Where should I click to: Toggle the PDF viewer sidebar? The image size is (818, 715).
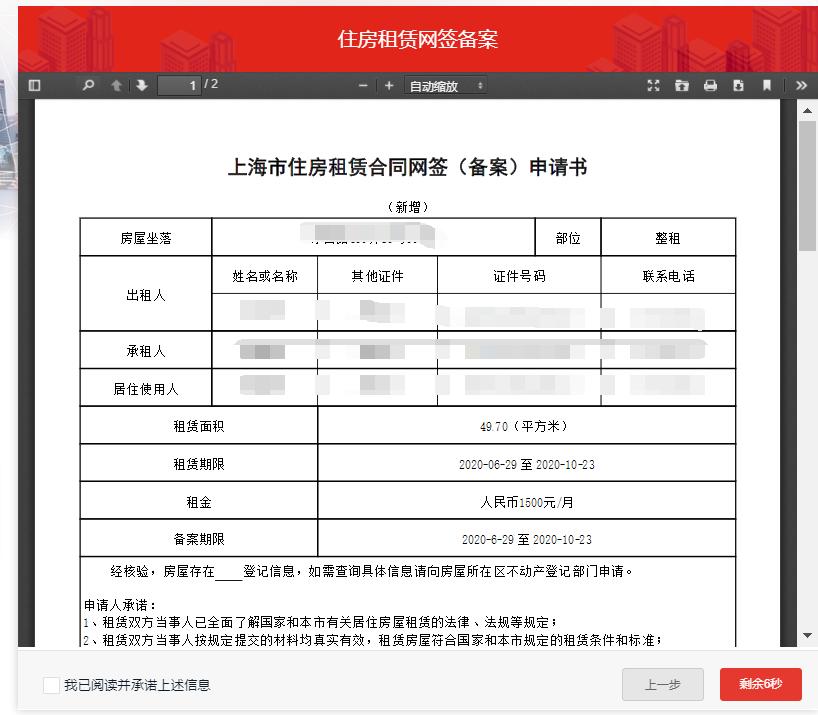click(x=34, y=85)
